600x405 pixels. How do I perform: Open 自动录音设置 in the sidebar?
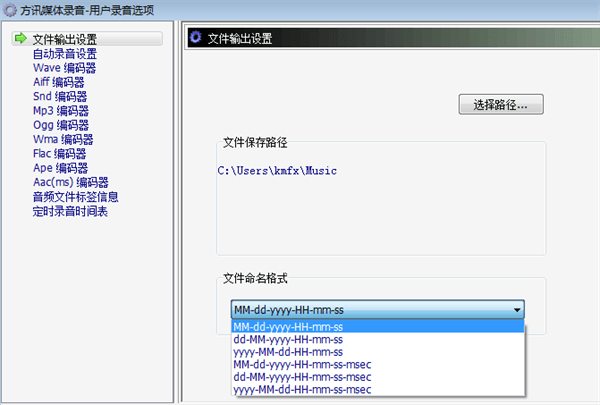(x=64, y=54)
